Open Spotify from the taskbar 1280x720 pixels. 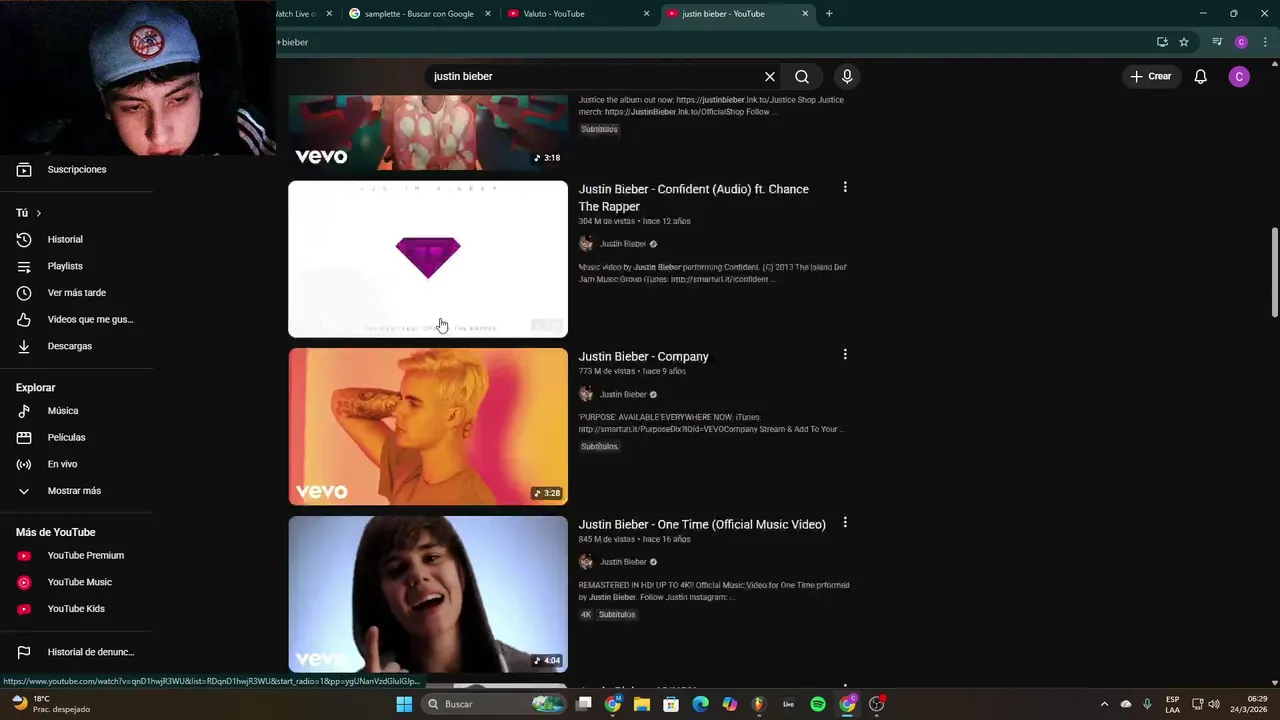tap(818, 704)
